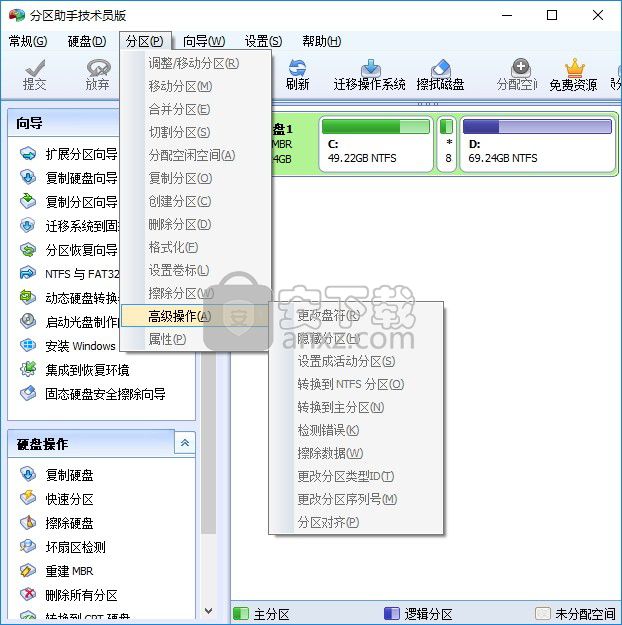Screen dimensions: 622x625
Task: Open the 帮助(H) menu
Action: point(321,41)
